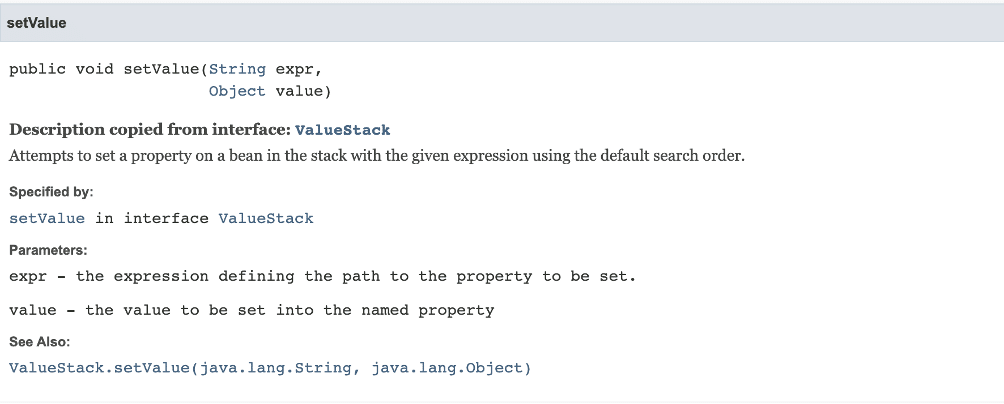Click the setValue heading bar
The image size is (1004, 404).
[x=502, y=23]
